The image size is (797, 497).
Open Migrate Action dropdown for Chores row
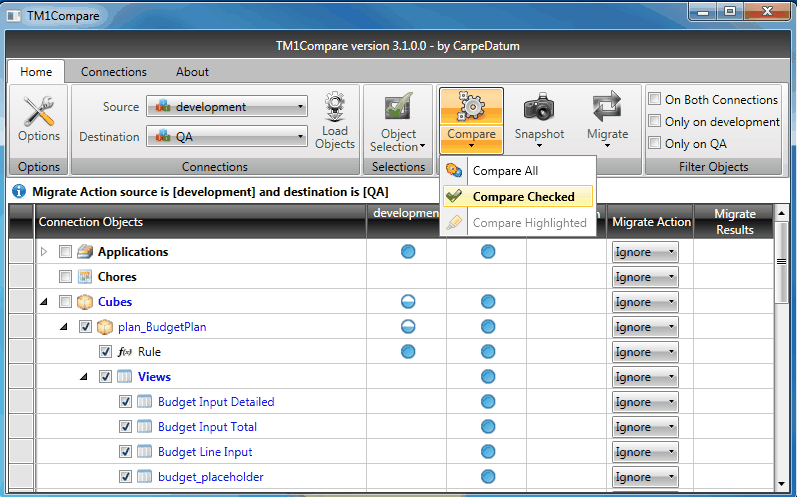point(645,276)
